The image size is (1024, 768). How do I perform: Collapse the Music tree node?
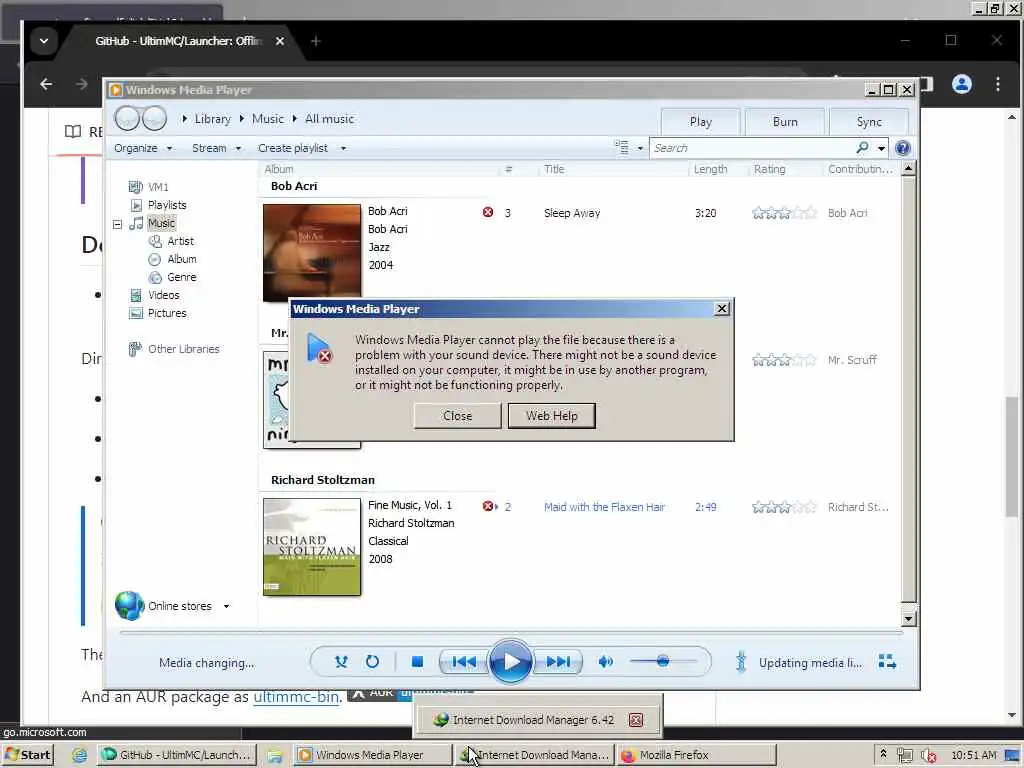pos(118,224)
